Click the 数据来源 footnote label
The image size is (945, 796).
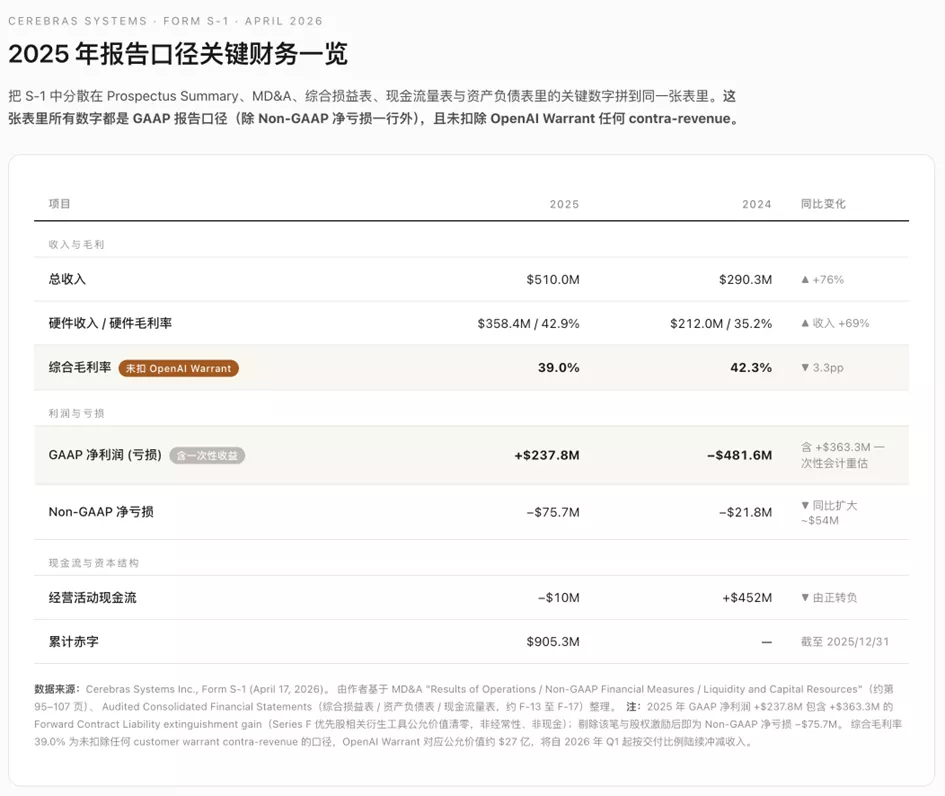pyautogui.click(x=57, y=689)
